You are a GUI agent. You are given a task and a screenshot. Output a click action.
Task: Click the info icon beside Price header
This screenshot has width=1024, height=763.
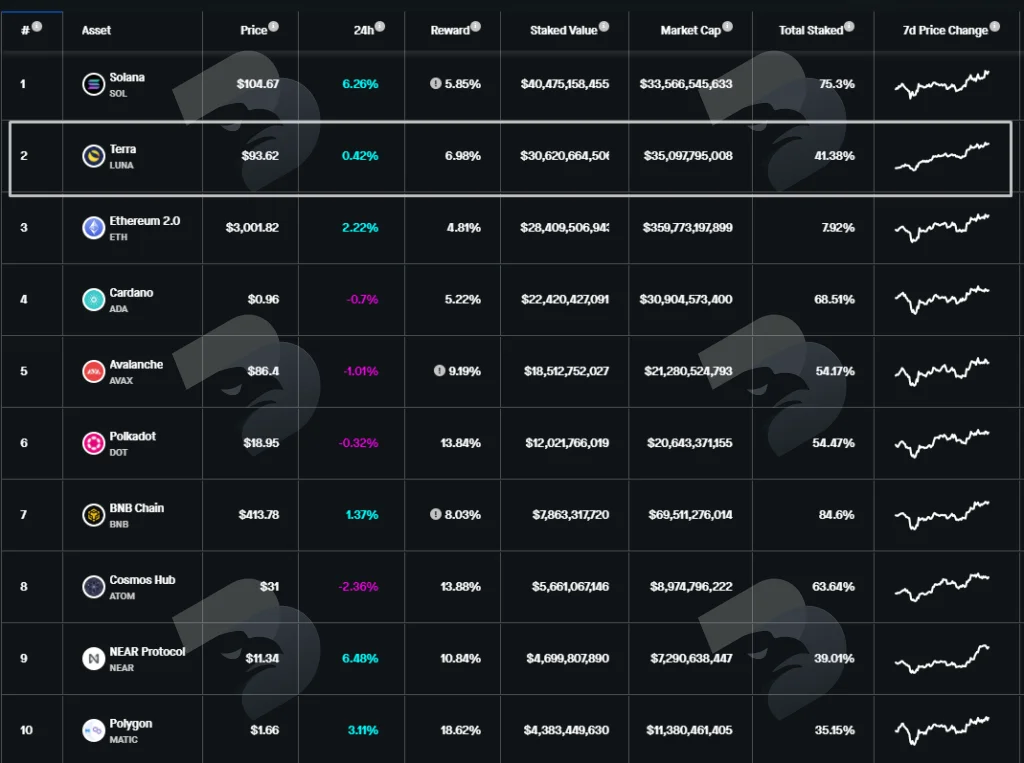274,26
